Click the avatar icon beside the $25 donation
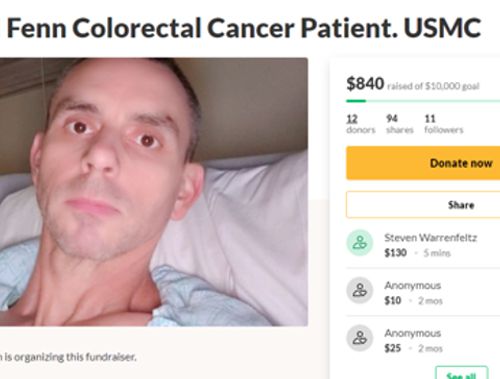This screenshot has width=500, height=379. pyautogui.click(x=360, y=338)
